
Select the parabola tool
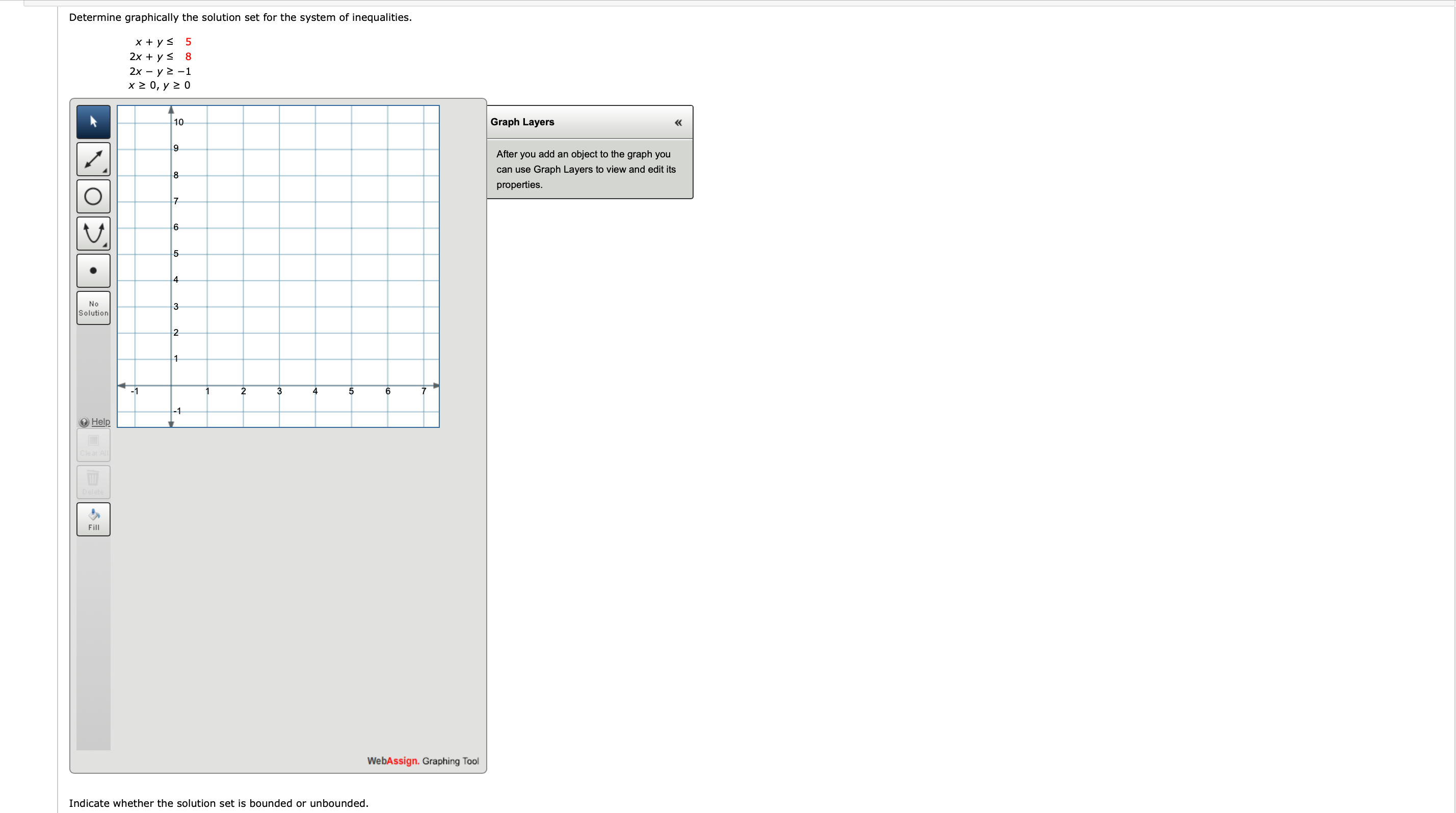93,233
